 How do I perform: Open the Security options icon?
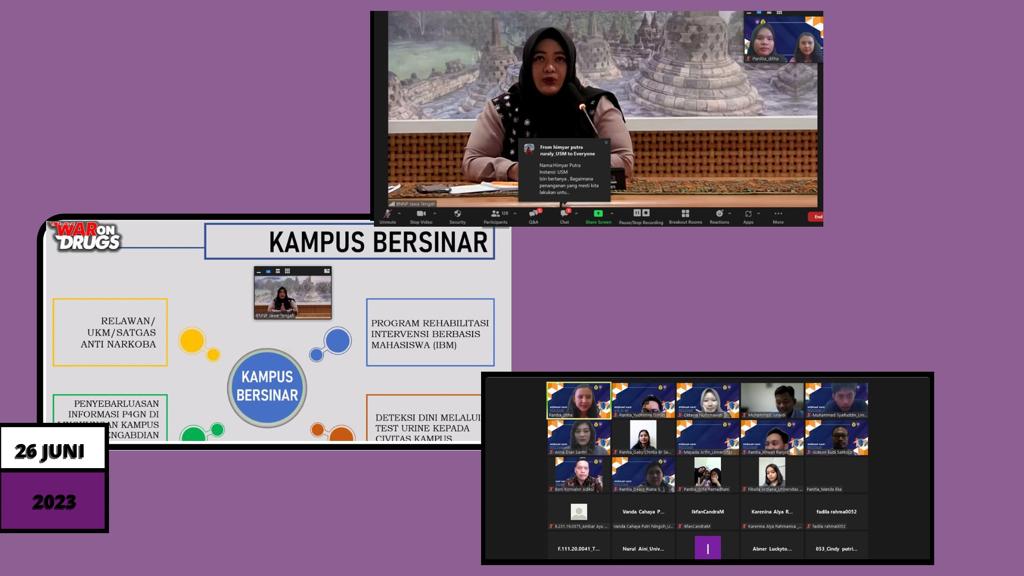pos(458,215)
